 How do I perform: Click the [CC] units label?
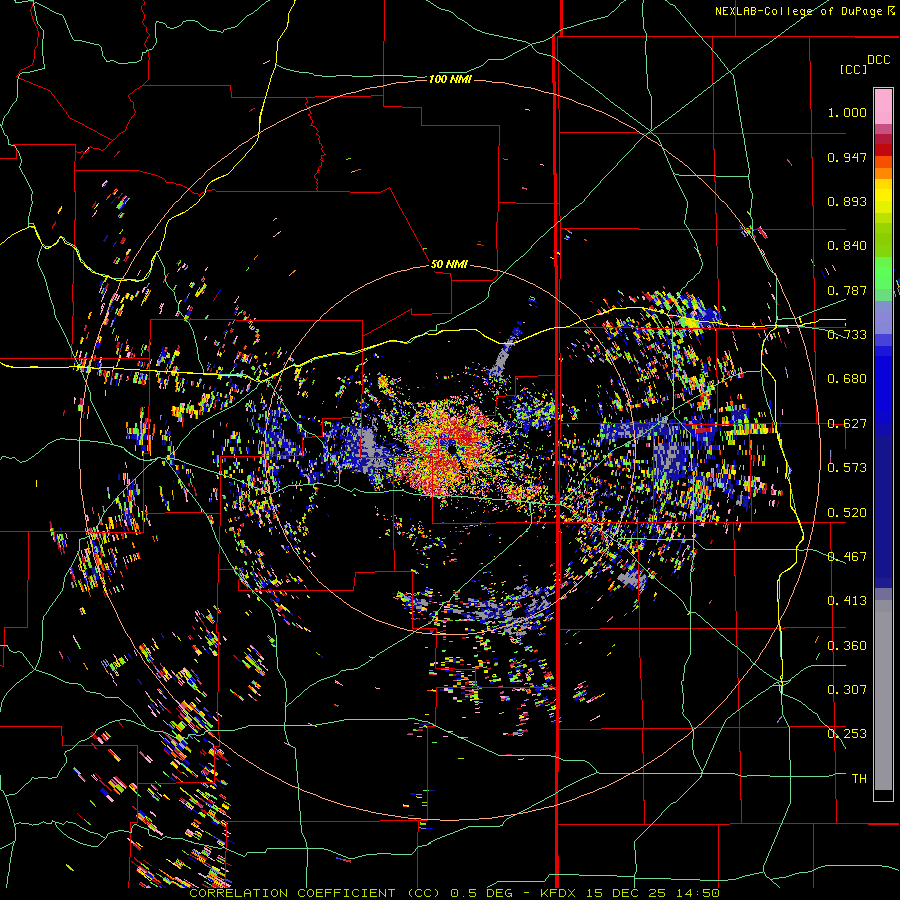pyautogui.click(x=853, y=69)
